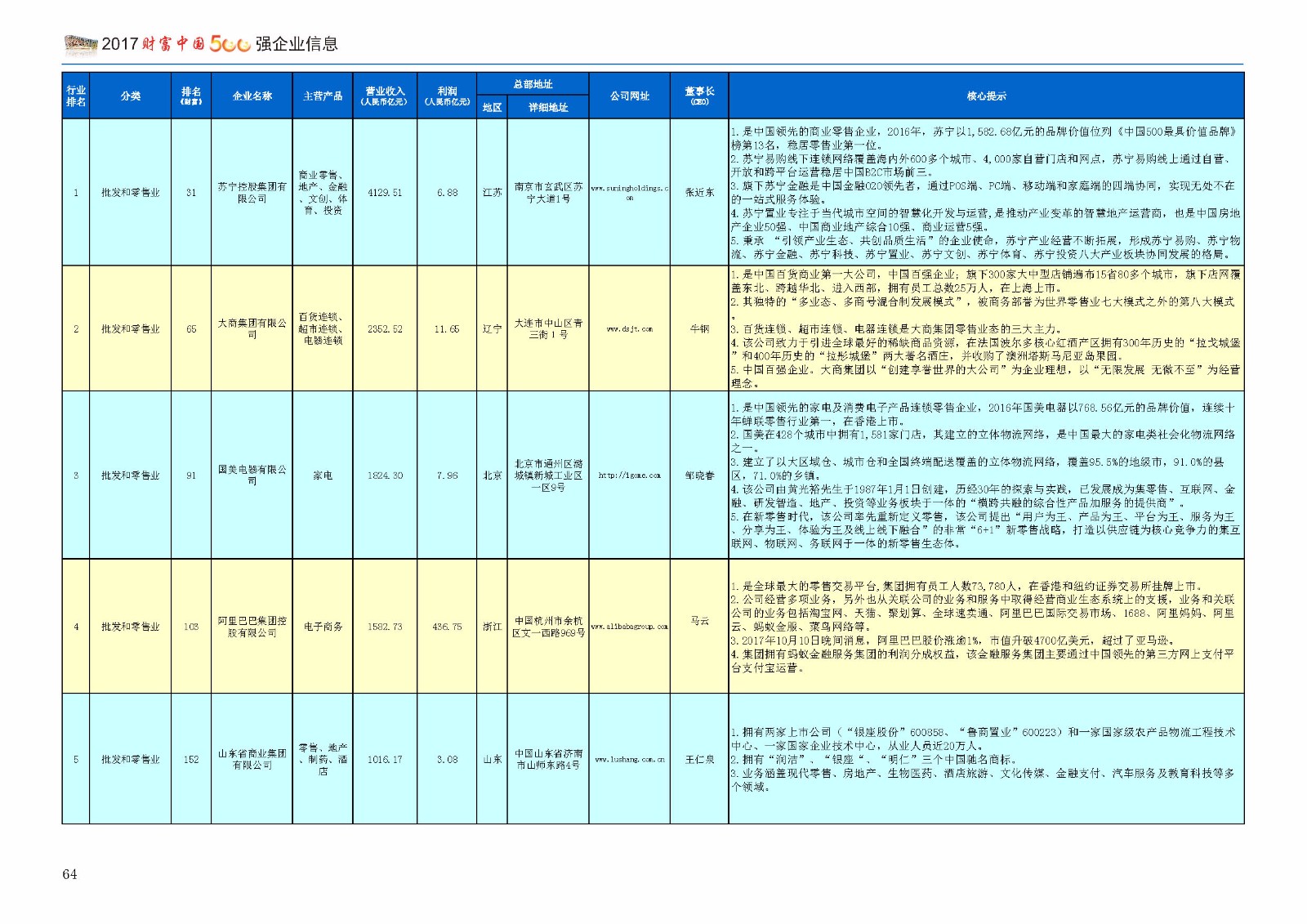Click region cell "辽宁"
The width and height of the screenshot is (1307, 924).
pyautogui.click(x=492, y=329)
